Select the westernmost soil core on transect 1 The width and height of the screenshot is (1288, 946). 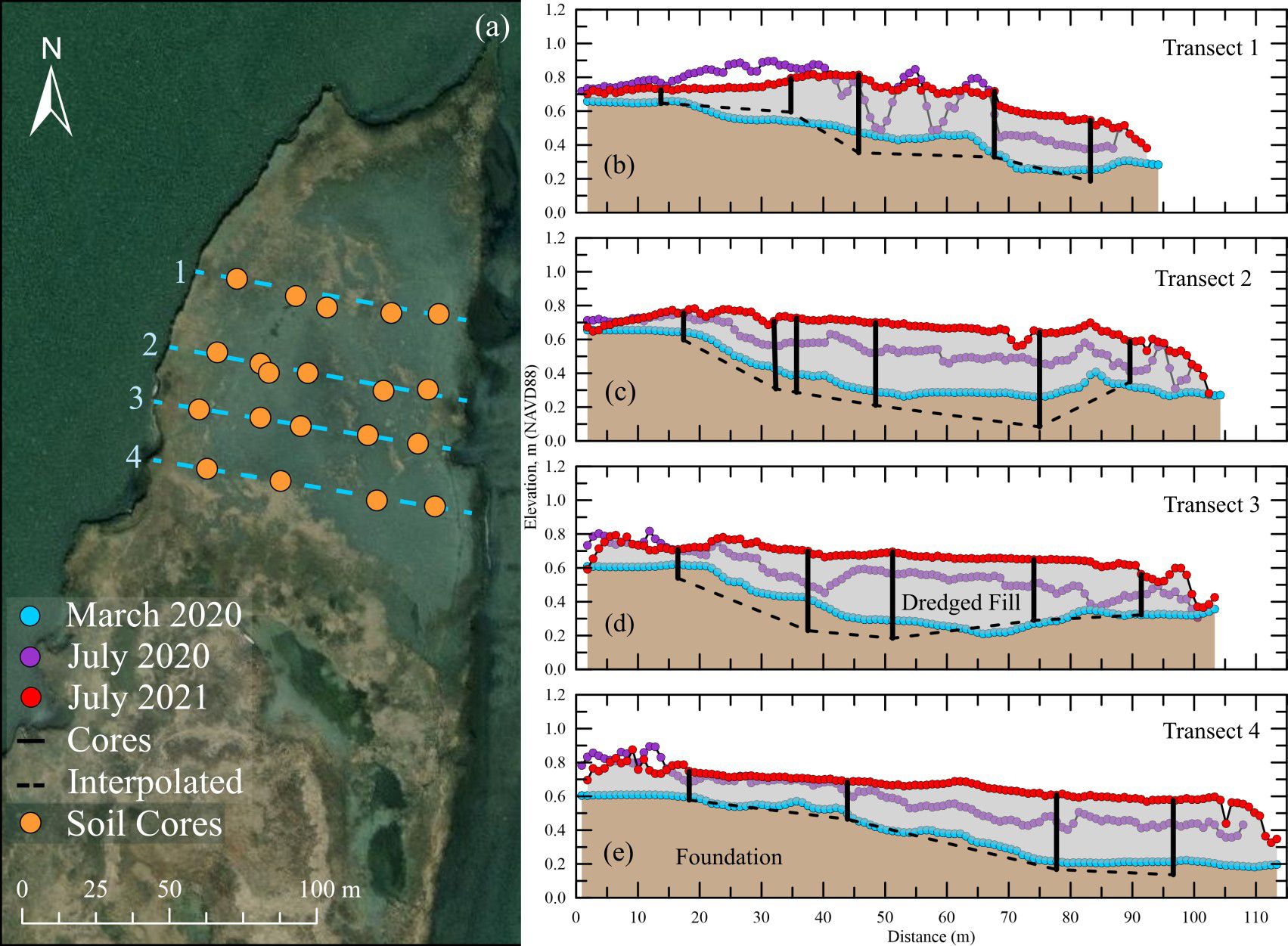click(237, 278)
